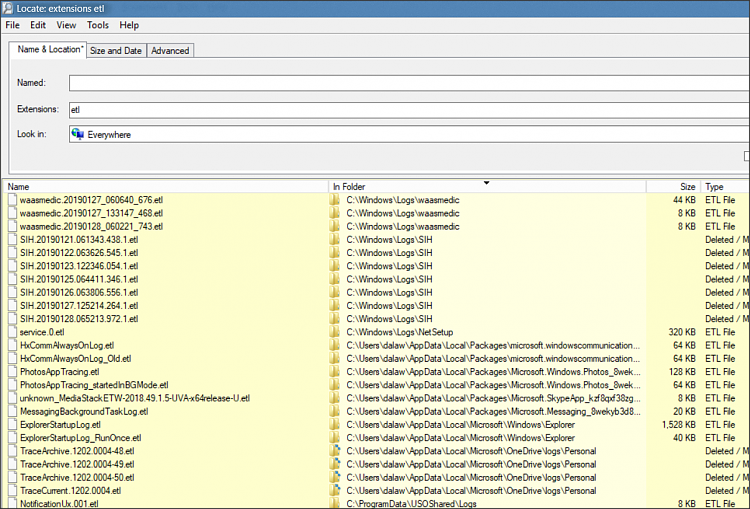Click folder icon in SIH.20190125.064411.346.1.etl row
Screen dimensions: 750x509
335,279
